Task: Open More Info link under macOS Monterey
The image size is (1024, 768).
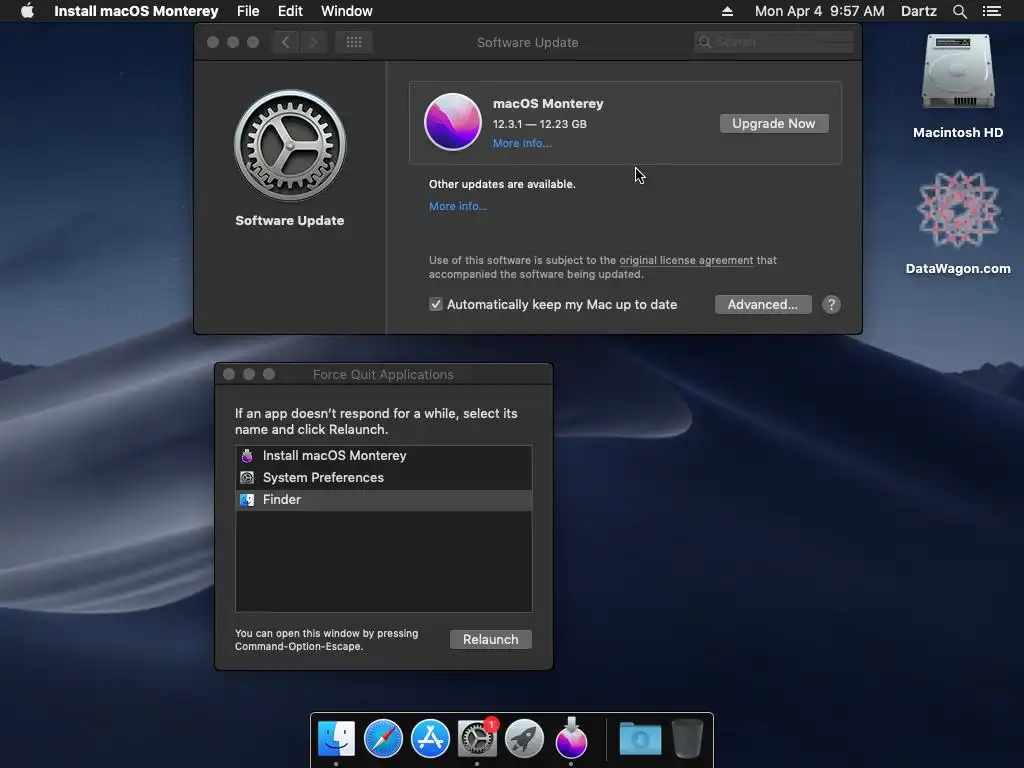Action: pyautogui.click(x=522, y=143)
